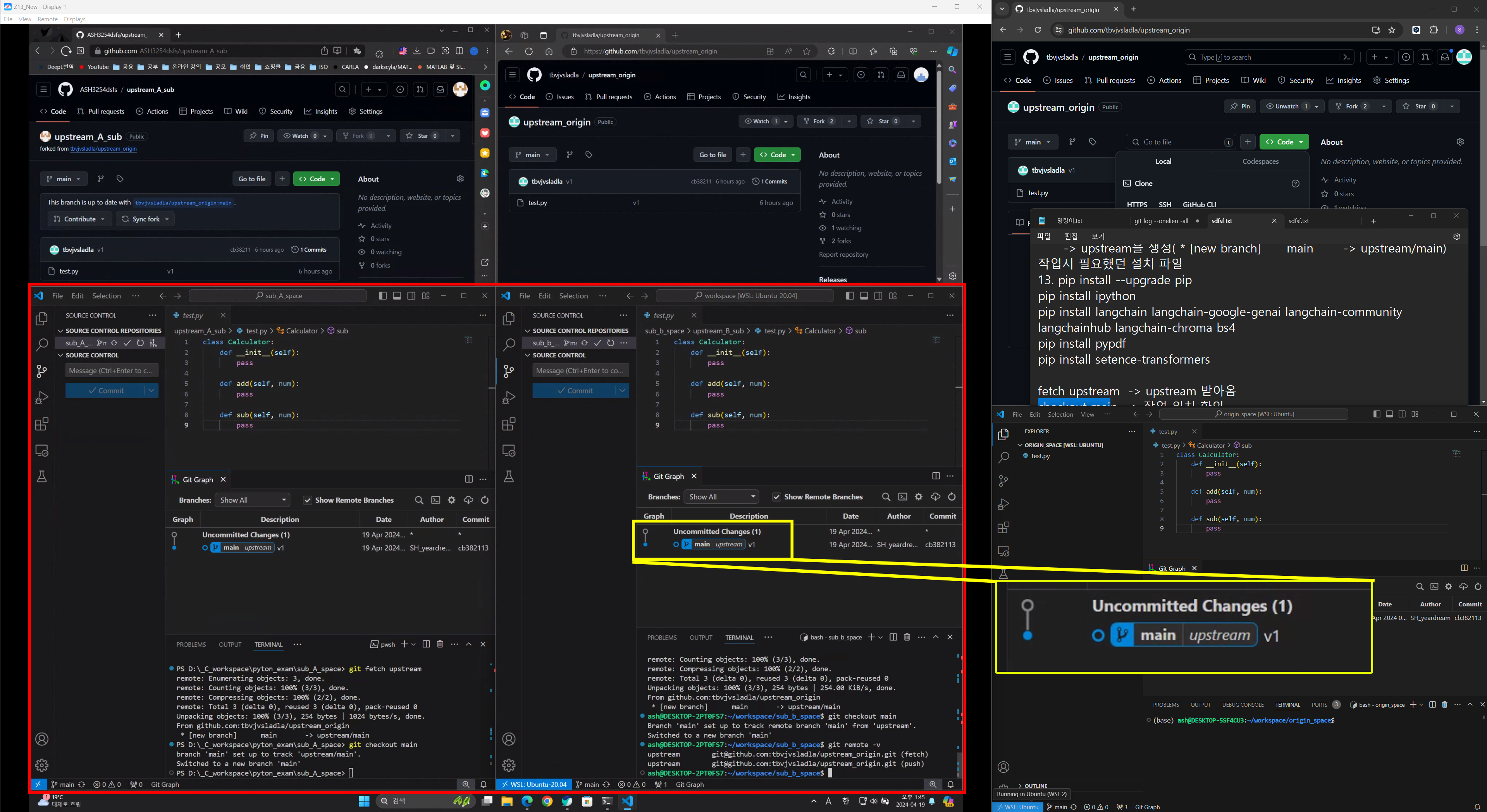Follow forked-from tbvjvsladla/upstream_origin link
The width and height of the screenshot is (1487, 812).
point(103,149)
